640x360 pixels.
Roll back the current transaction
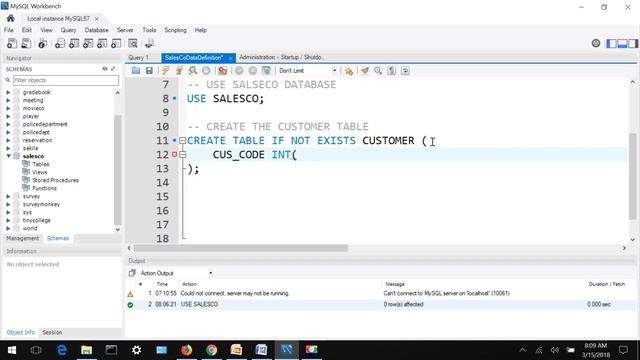253,71
